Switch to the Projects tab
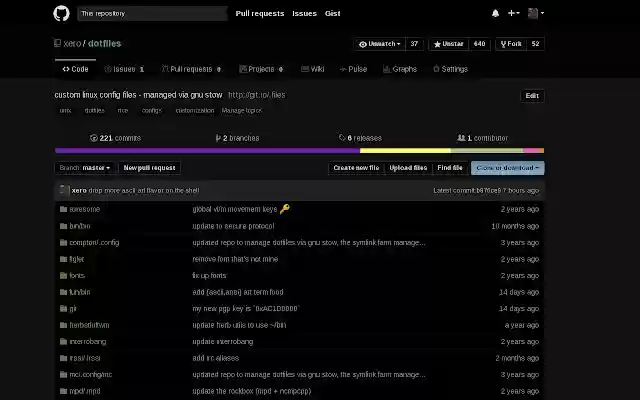The height and width of the screenshot is (400, 640). point(261,69)
